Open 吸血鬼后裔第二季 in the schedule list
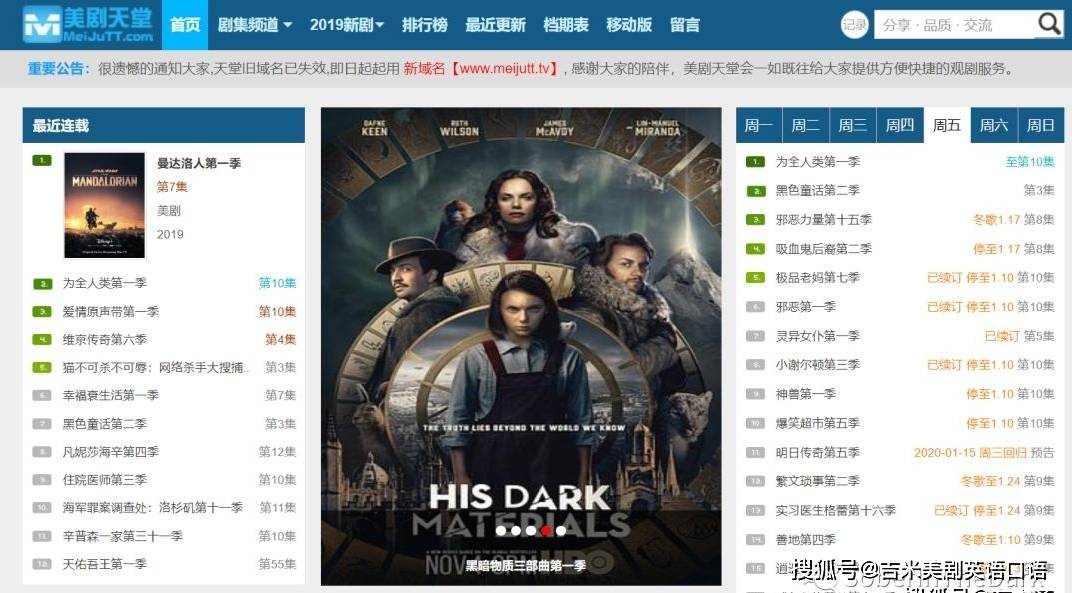The image size is (1072, 593). 823,249
